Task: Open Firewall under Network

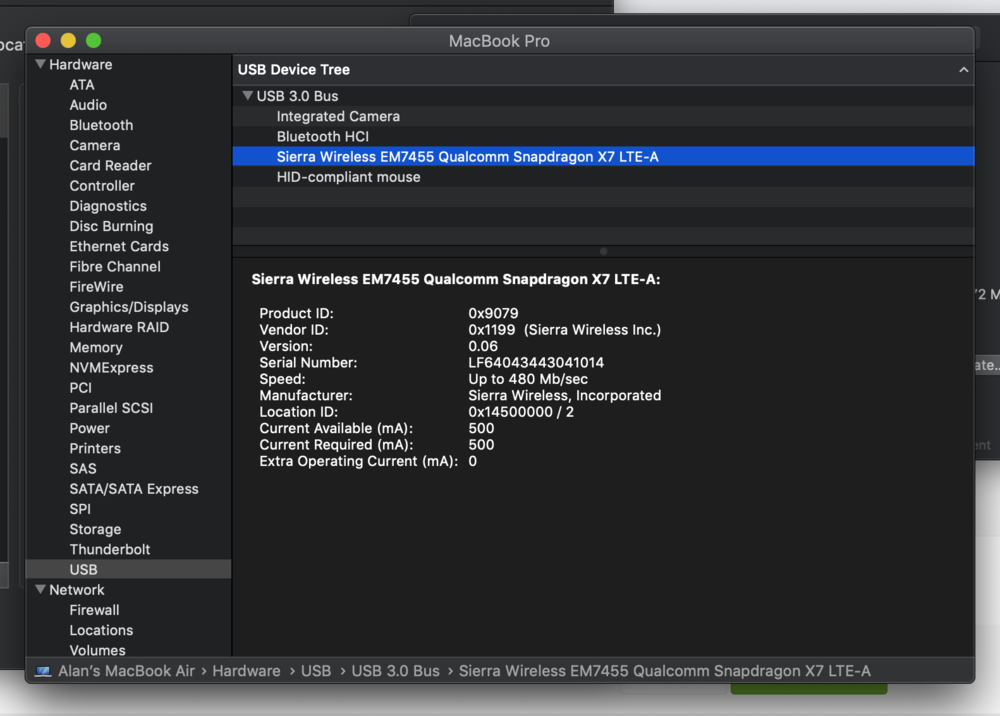Action: pos(94,610)
